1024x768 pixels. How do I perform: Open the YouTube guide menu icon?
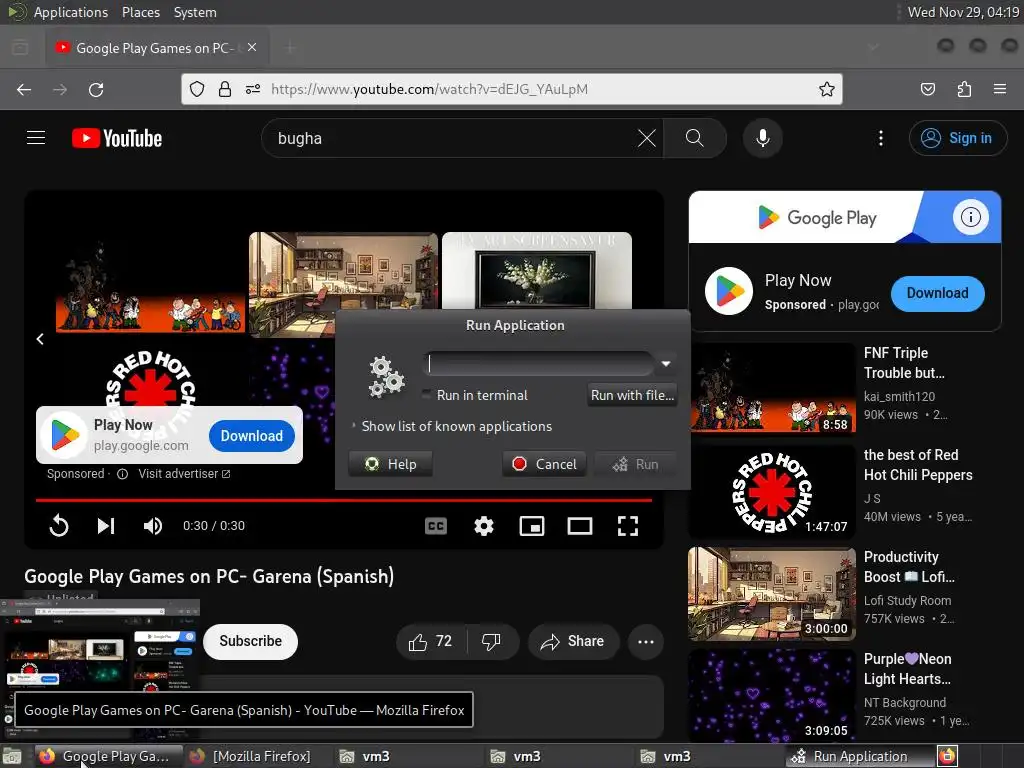(36, 138)
